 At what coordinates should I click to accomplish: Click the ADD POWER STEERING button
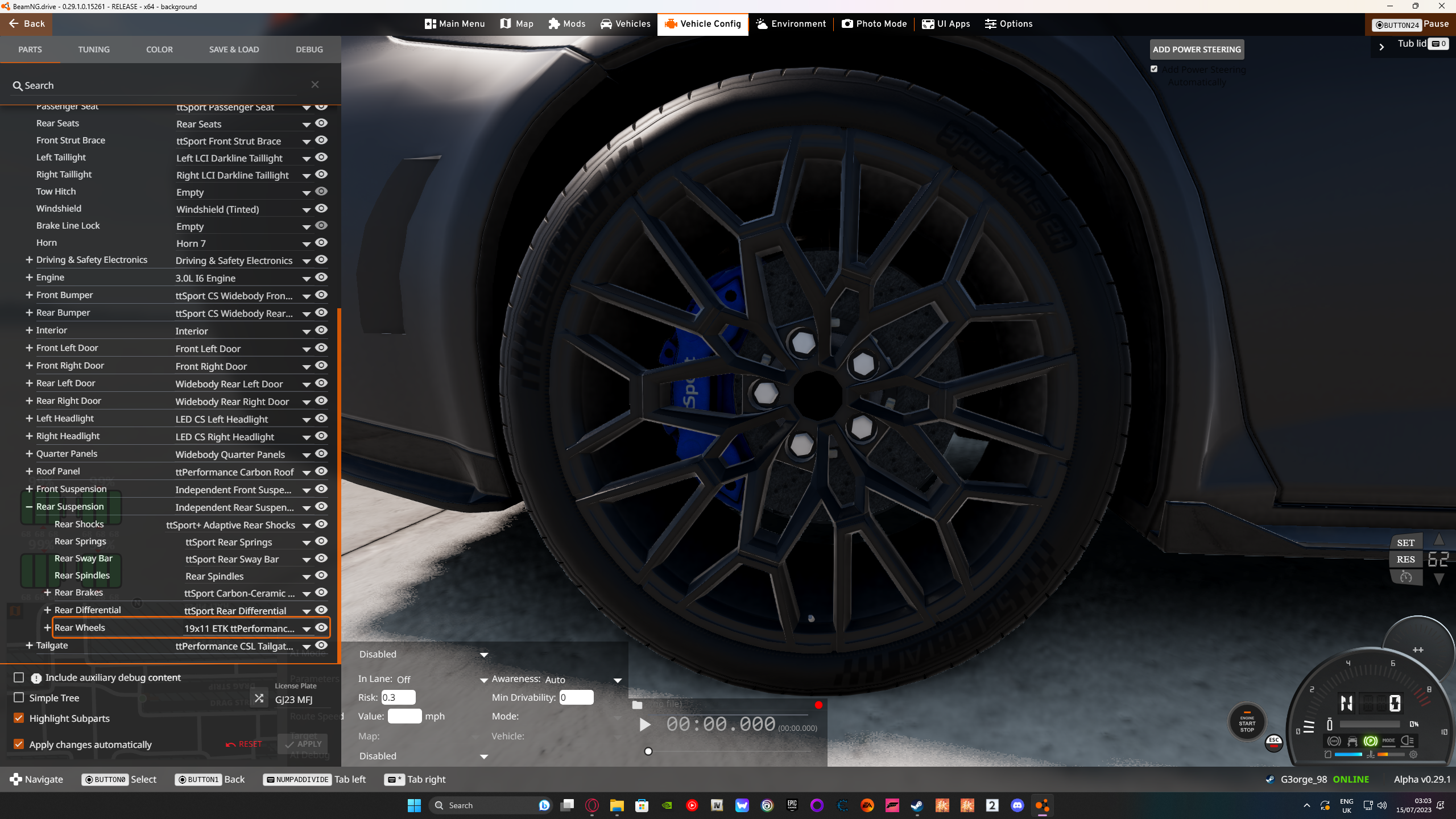pos(1197,49)
